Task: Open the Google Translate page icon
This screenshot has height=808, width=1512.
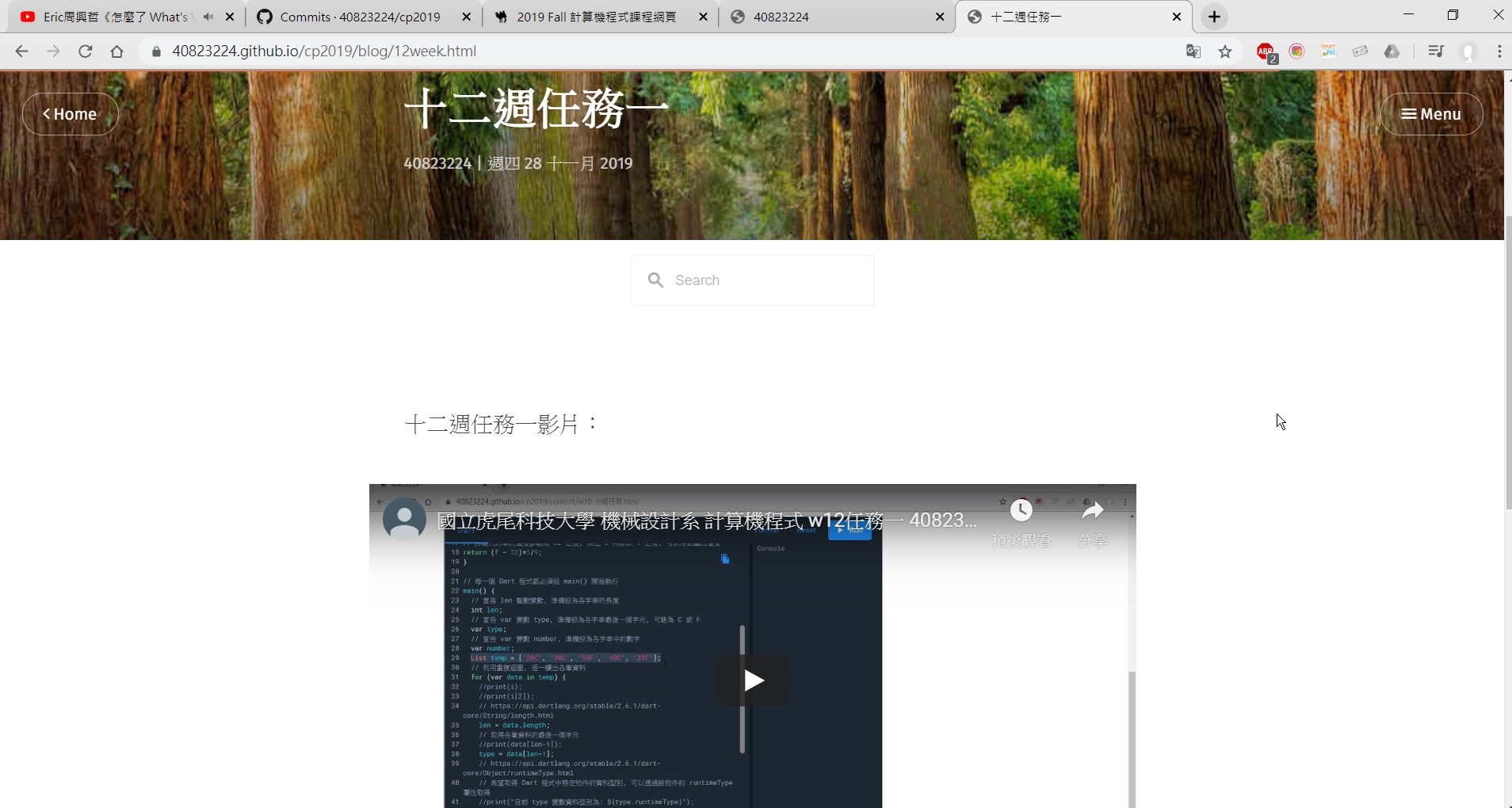Action: pyautogui.click(x=1193, y=51)
